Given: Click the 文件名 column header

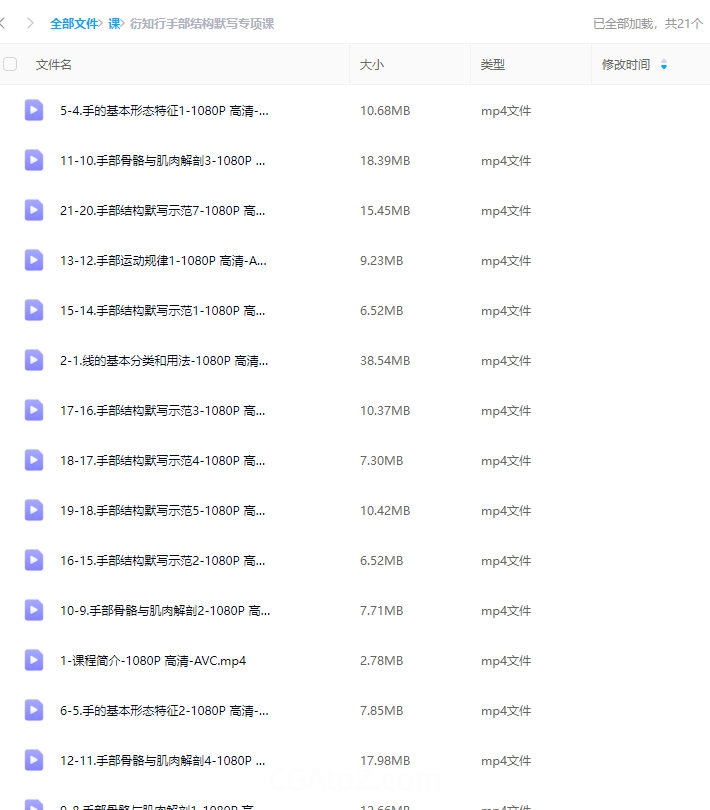Looking at the screenshot, I should coord(54,65).
